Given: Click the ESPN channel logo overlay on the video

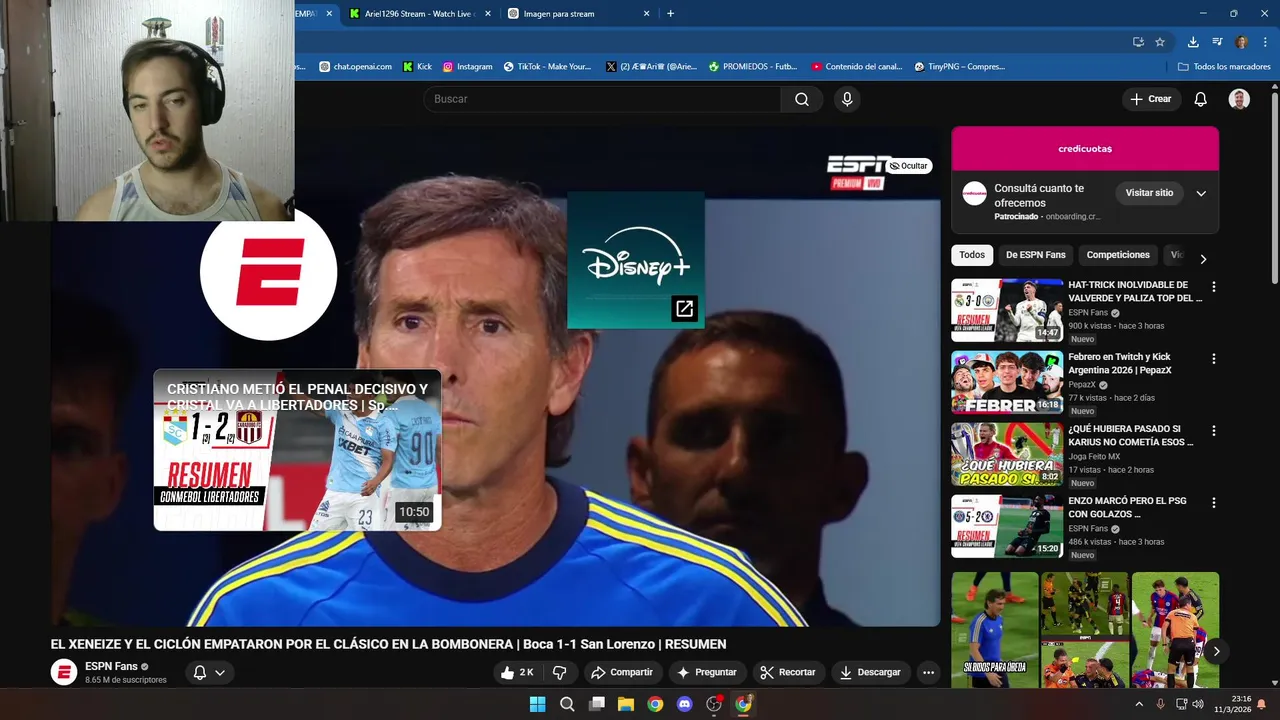Looking at the screenshot, I should pyautogui.click(x=268, y=272).
